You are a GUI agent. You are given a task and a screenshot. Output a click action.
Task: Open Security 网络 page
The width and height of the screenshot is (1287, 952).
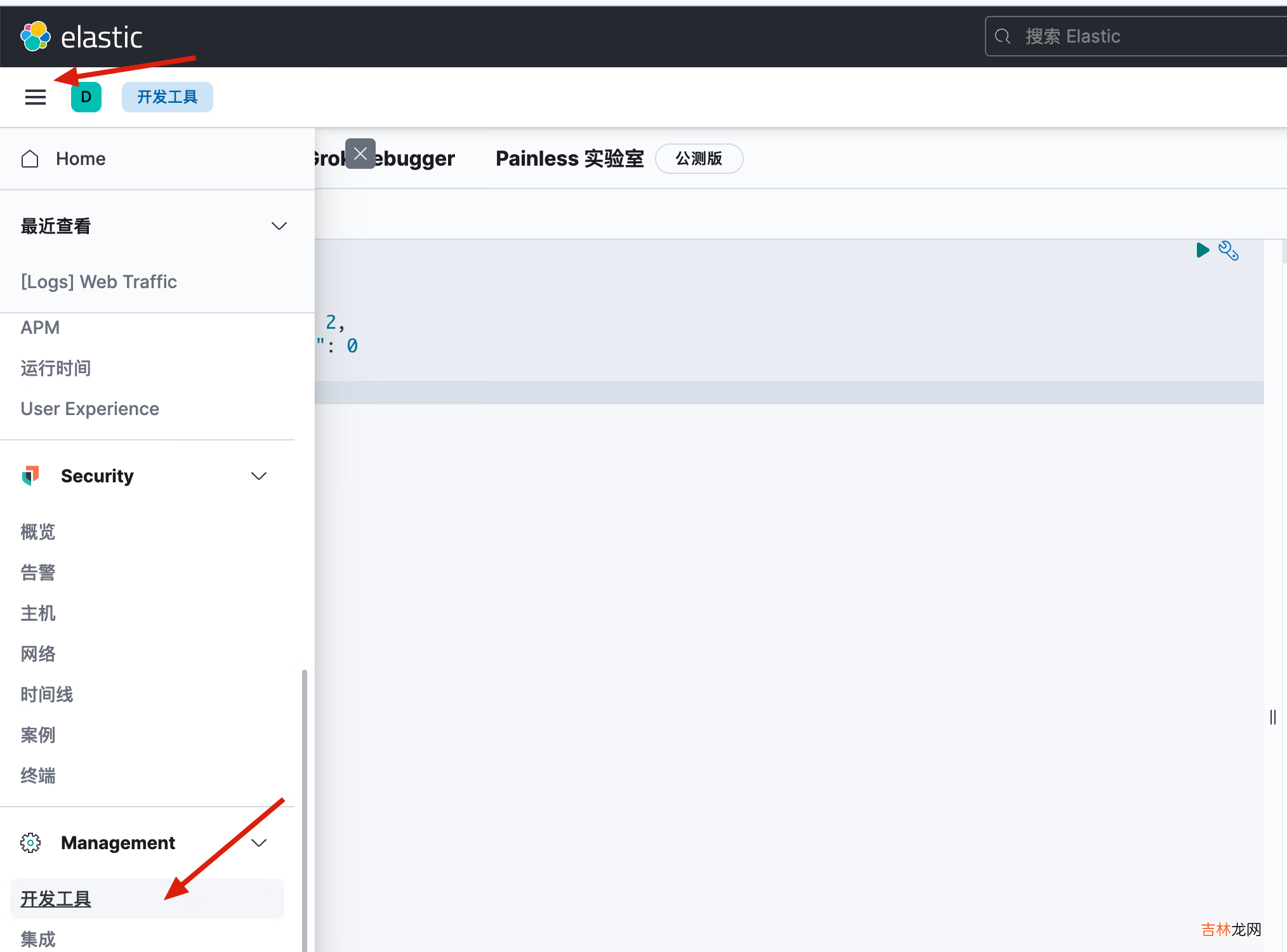[38, 654]
